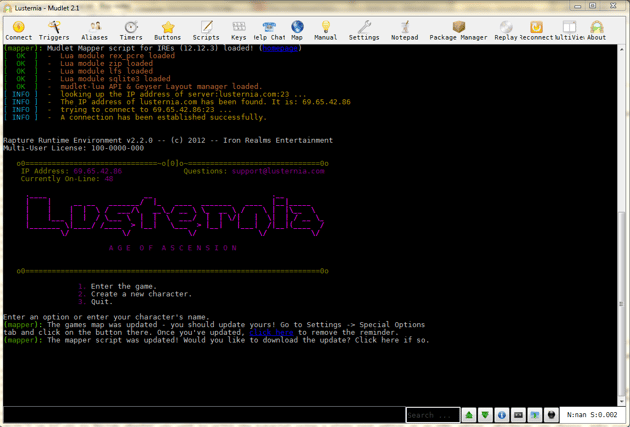630x427 pixels.
Task: Open the Notepad tool
Action: click(x=404, y=30)
